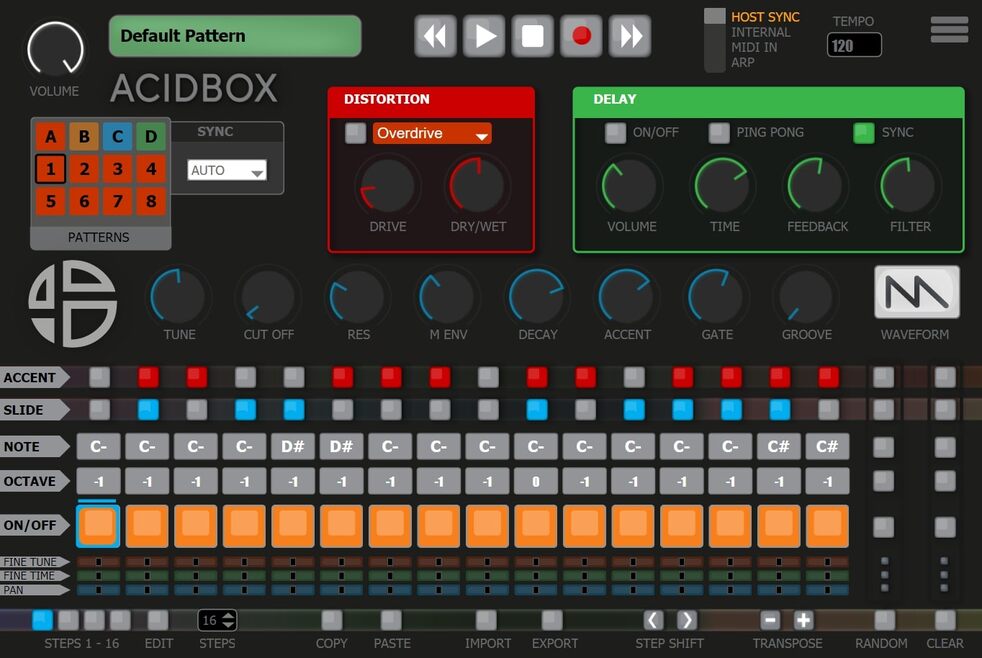Image resolution: width=982 pixels, height=658 pixels.
Task: Open the first step's note dropdown
Action: point(97,446)
